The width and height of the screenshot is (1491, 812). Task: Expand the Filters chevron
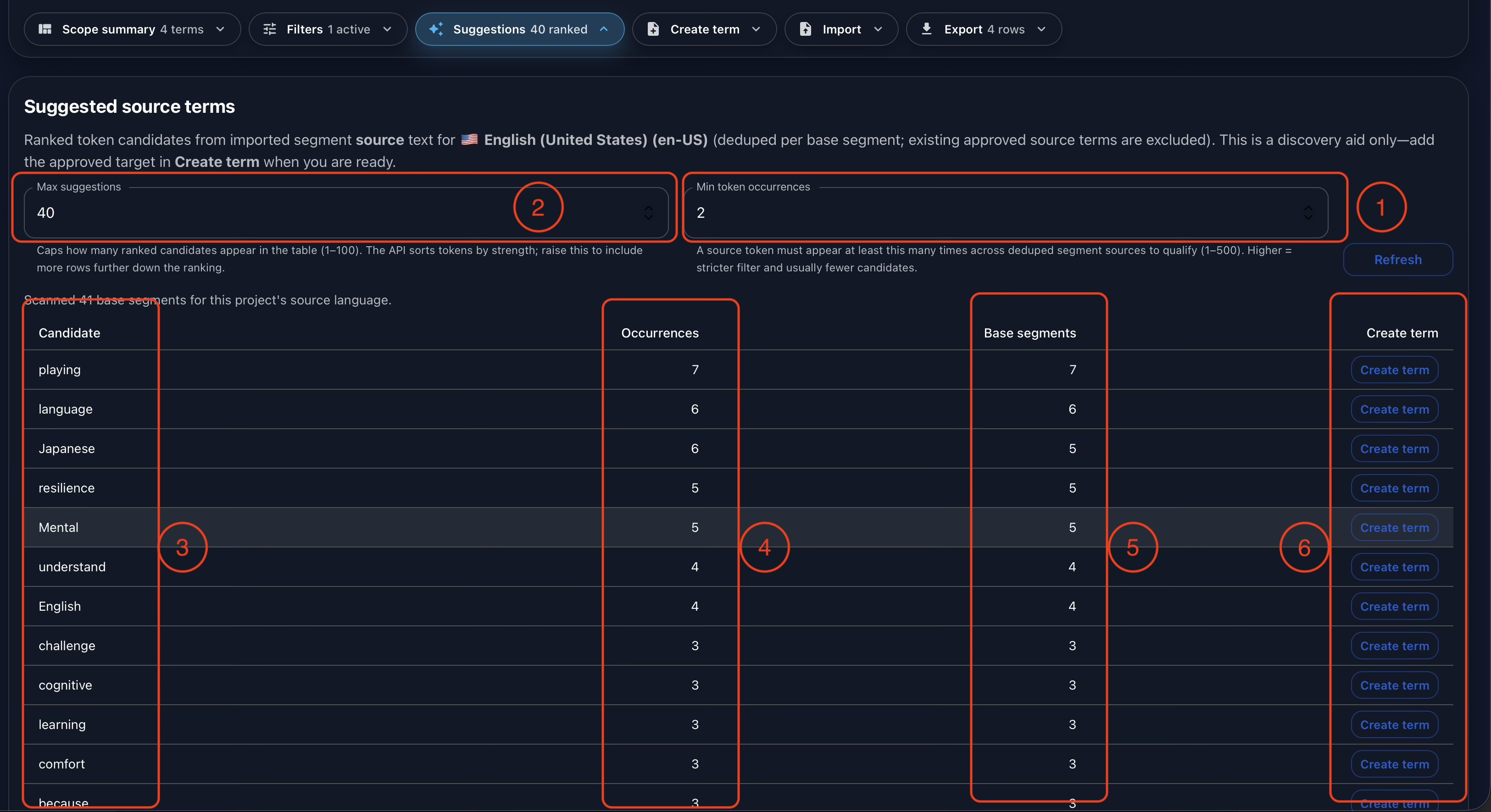click(x=387, y=29)
